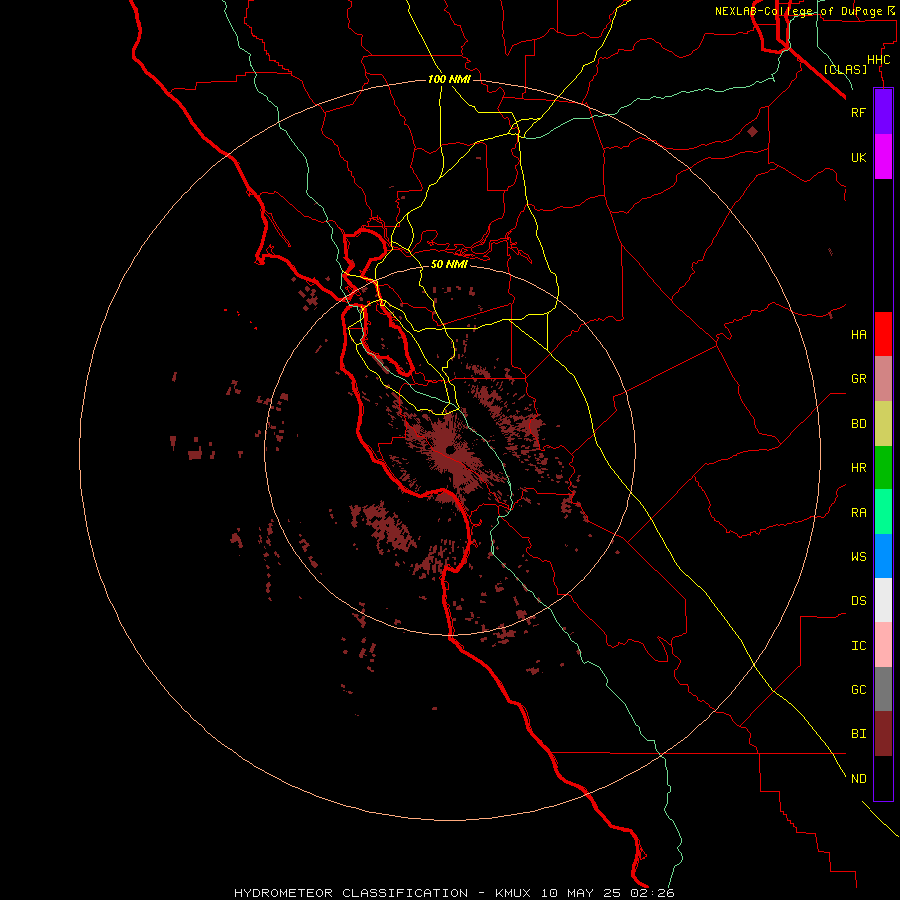
Task: Click the HR legend label
Action: click(x=858, y=468)
